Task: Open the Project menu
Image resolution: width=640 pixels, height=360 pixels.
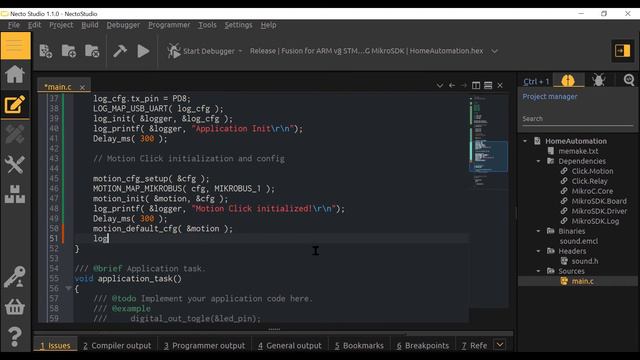Action: [x=61, y=25]
